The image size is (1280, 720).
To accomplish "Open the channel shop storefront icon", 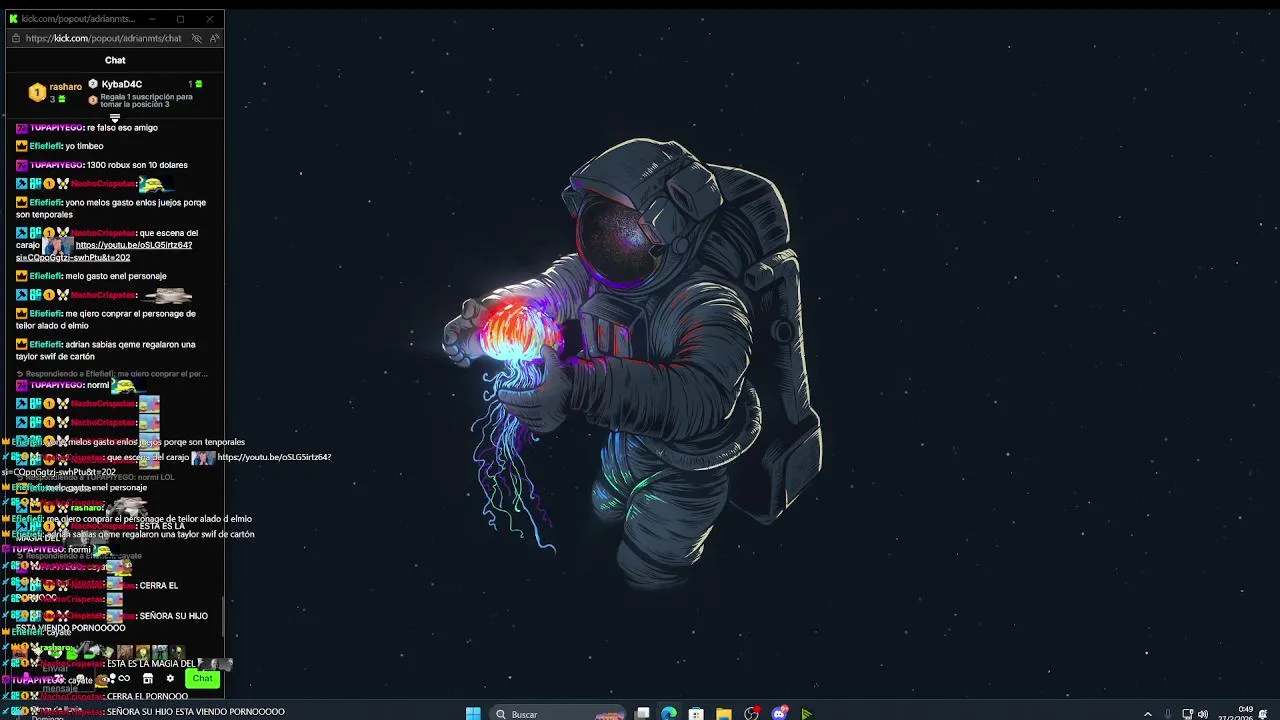I will pos(147,678).
